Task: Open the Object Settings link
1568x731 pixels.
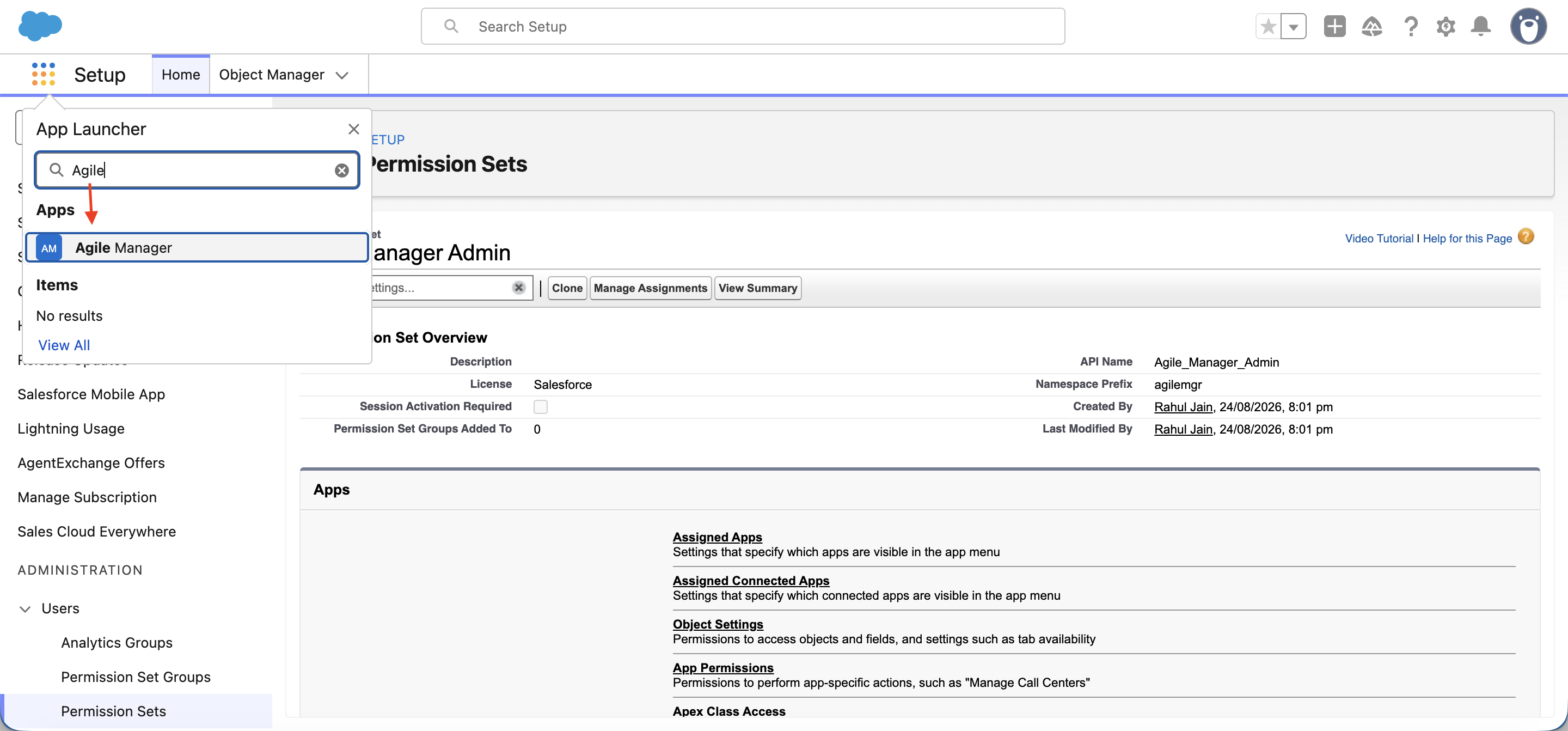Action: pyautogui.click(x=718, y=624)
